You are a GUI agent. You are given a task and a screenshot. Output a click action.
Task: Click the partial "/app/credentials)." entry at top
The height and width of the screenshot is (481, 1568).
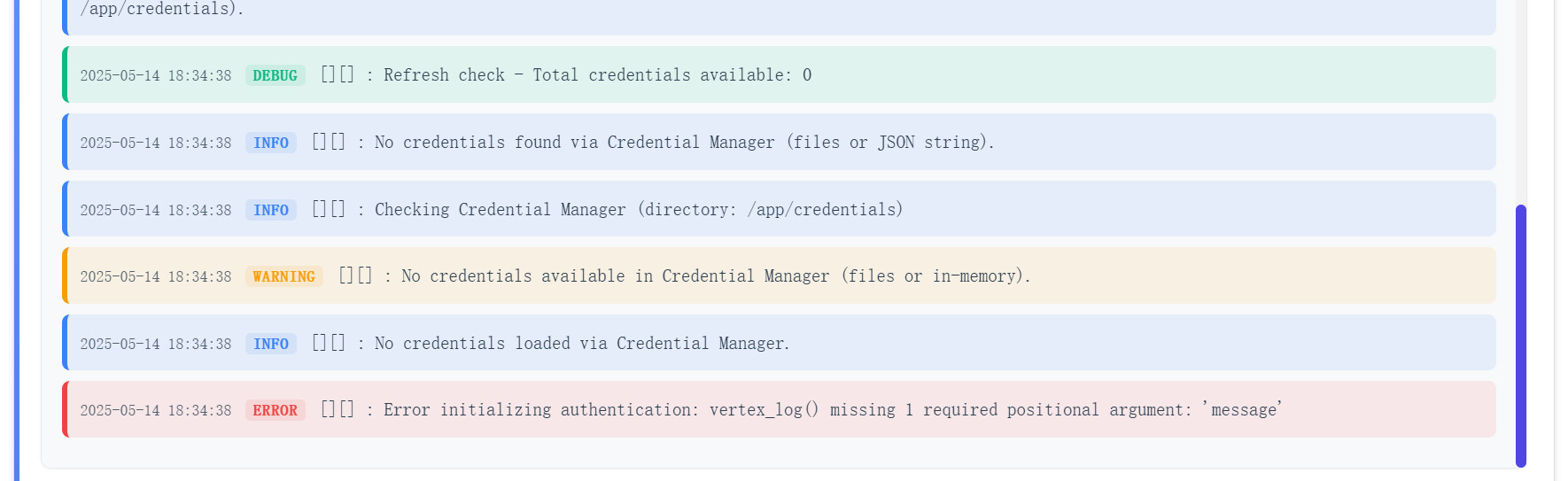tap(162, 10)
